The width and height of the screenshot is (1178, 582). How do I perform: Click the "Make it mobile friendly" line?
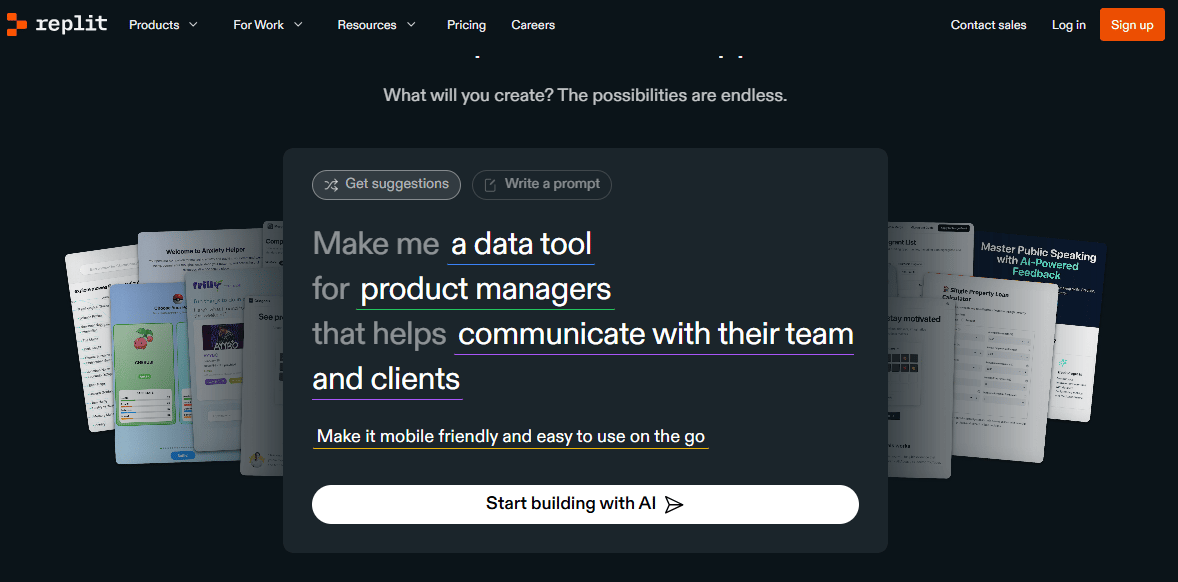pyautogui.click(x=510, y=437)
